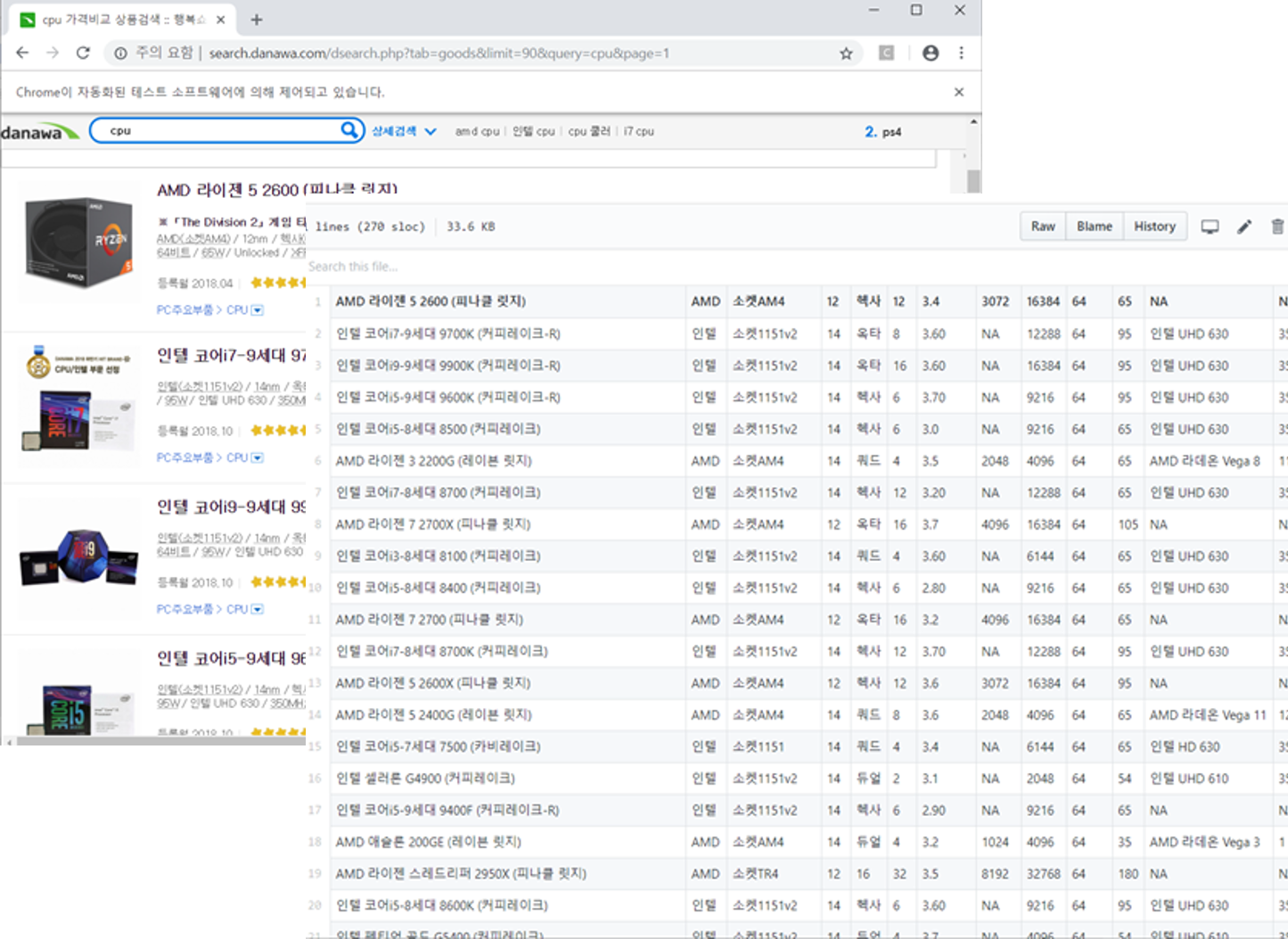Click cell AMD 라이젠 7 2700X (피나클 릿지)

(x=507, y=524)
